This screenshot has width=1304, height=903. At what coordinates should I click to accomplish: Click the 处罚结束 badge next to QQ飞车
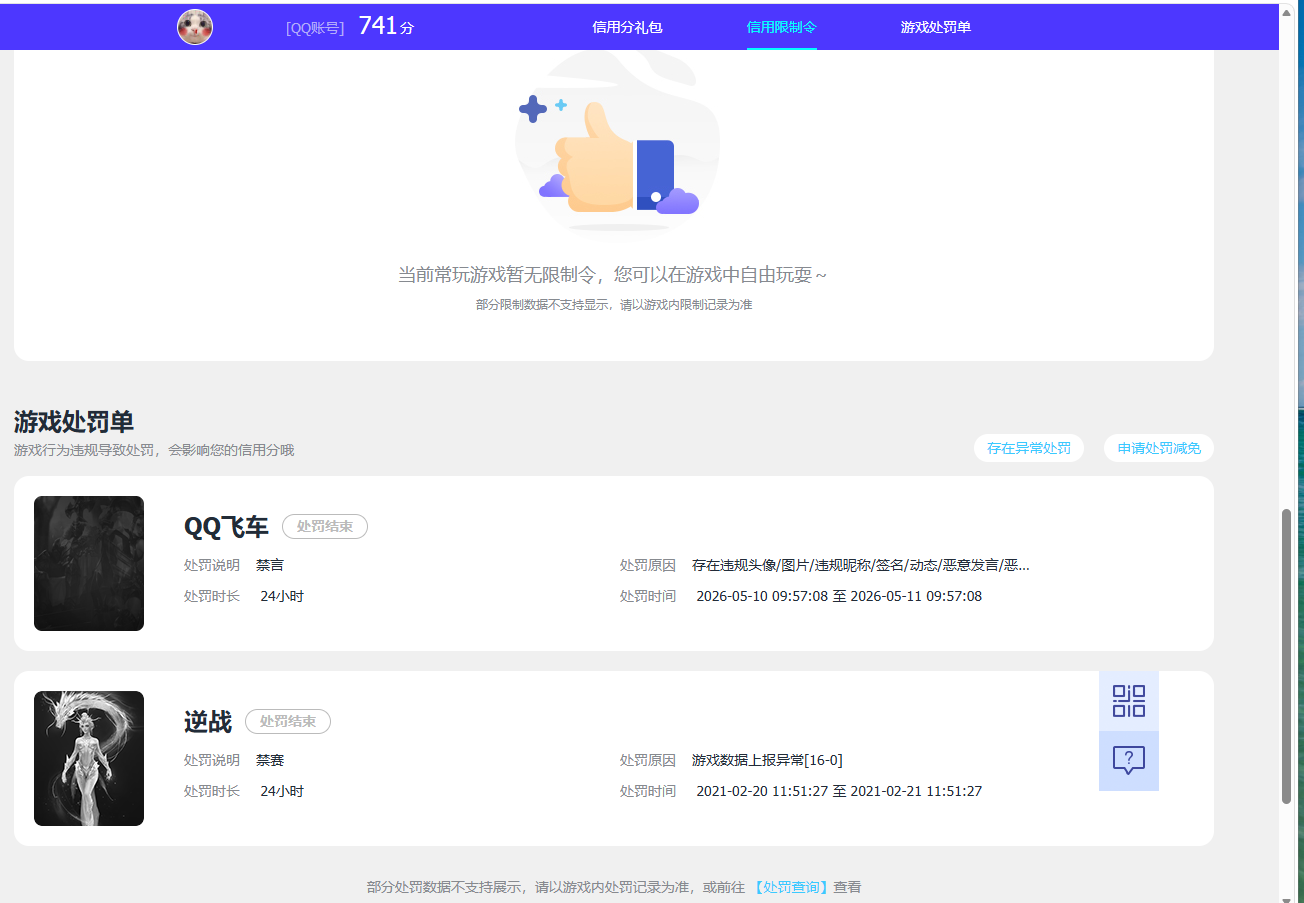325,526
